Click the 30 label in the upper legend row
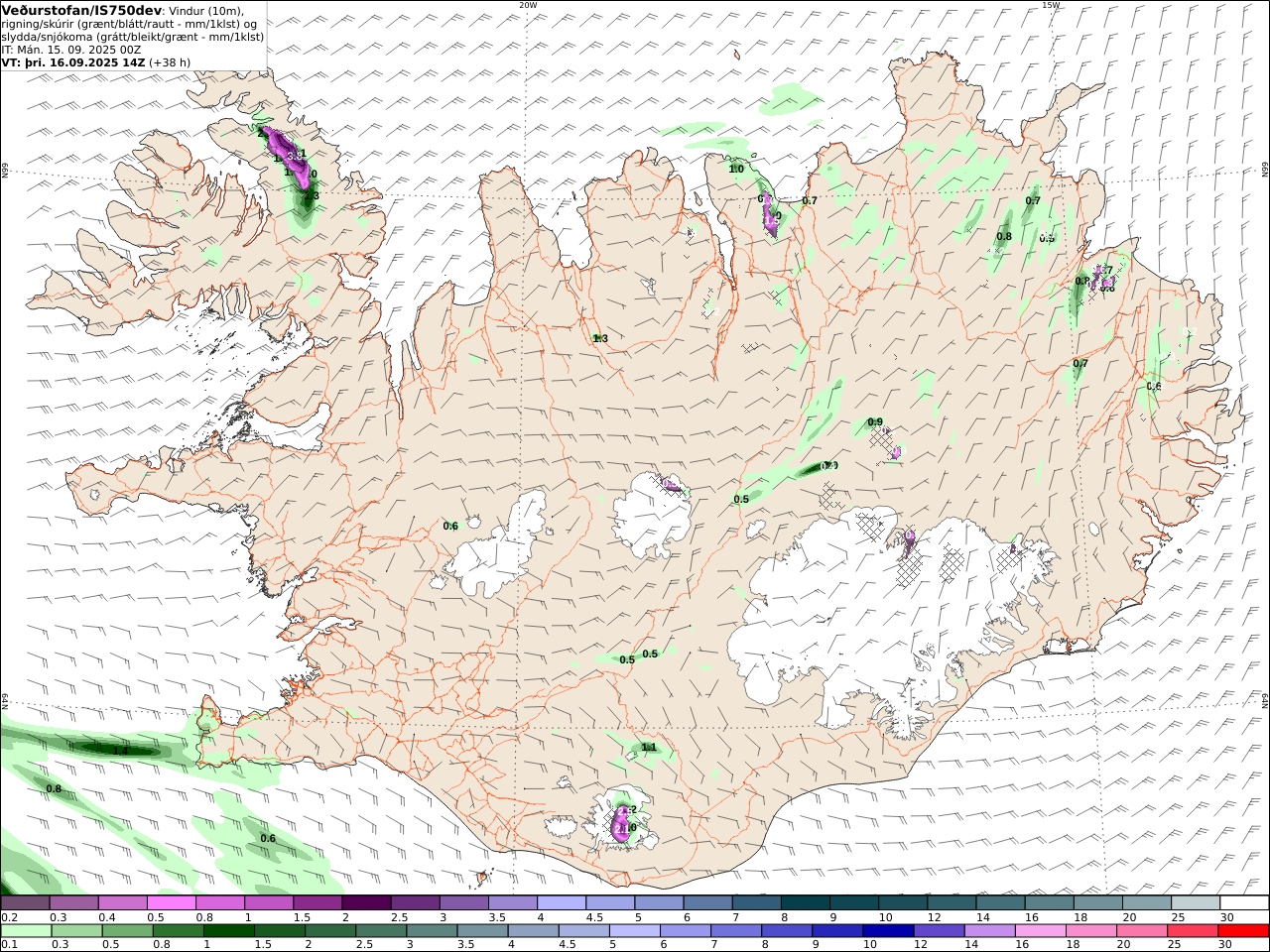 click(x=1226, y=917)
